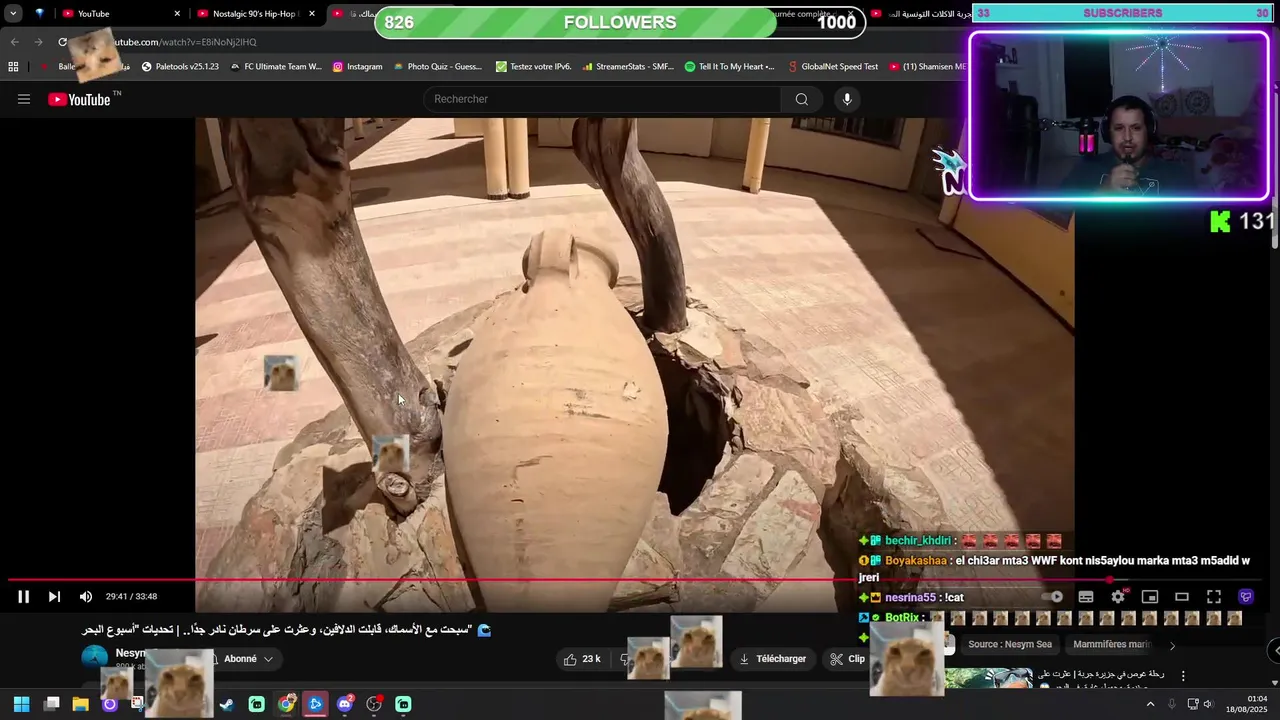This screenshot has width=1280, height=720.
Task: Open three-dot menu on suggested video
Action: click(1183, 676)
